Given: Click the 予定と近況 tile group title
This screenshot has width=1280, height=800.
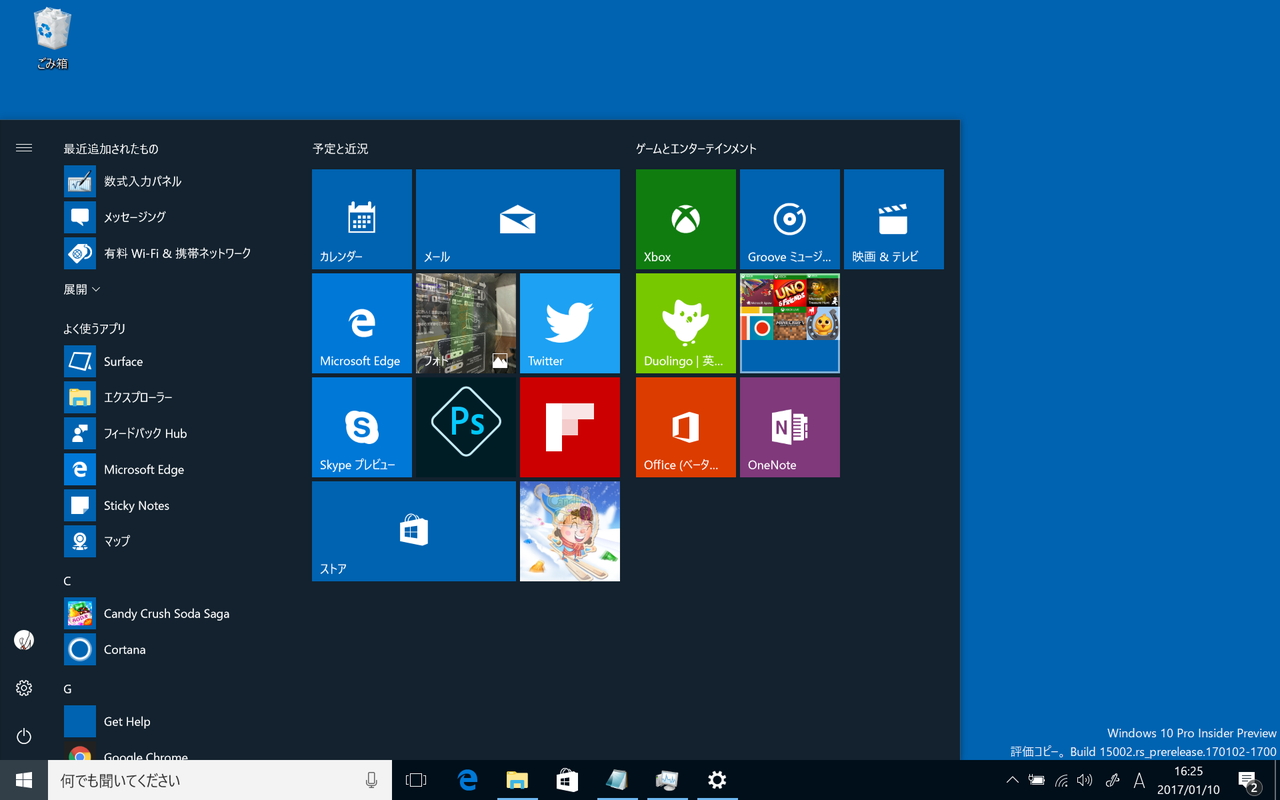Looking at the screenshot, I should [x=340, y=149].
